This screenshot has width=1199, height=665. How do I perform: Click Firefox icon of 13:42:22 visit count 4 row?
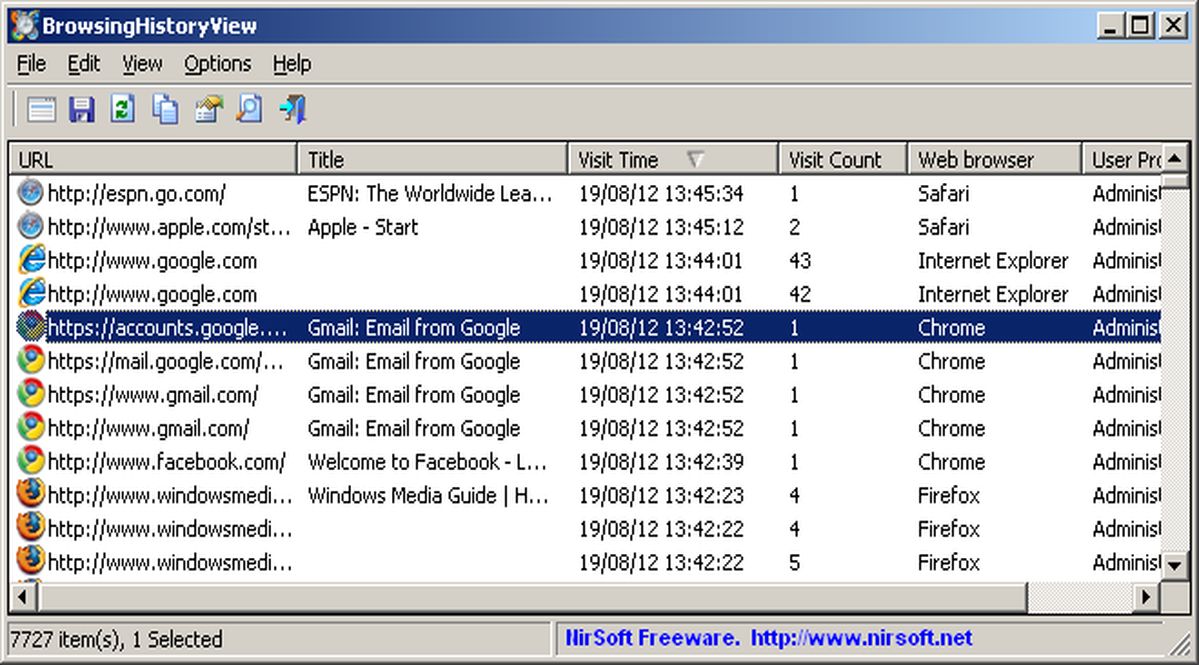click(x=31, y=528)
